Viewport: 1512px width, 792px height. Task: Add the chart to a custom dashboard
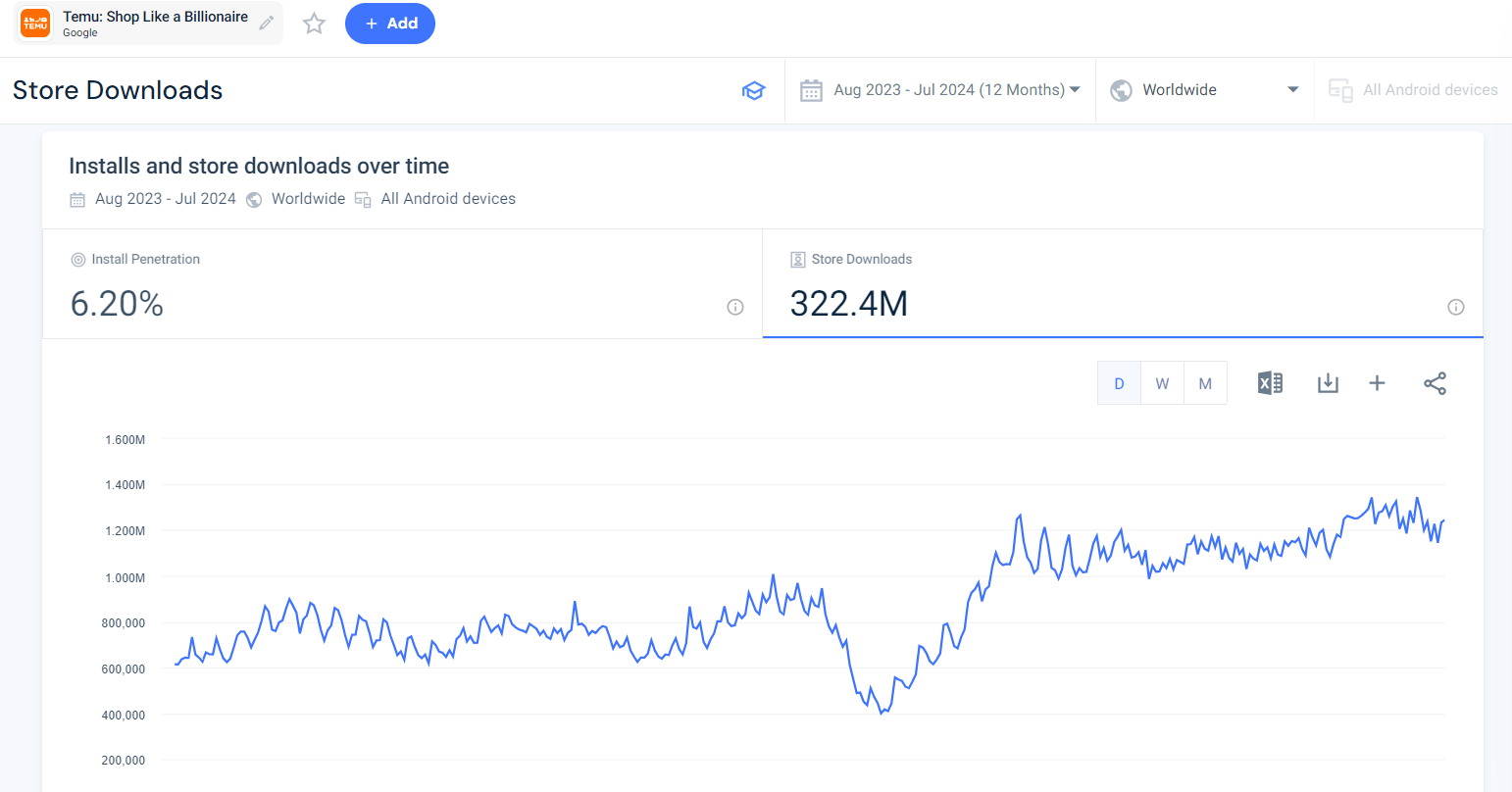pos(1377,382)
